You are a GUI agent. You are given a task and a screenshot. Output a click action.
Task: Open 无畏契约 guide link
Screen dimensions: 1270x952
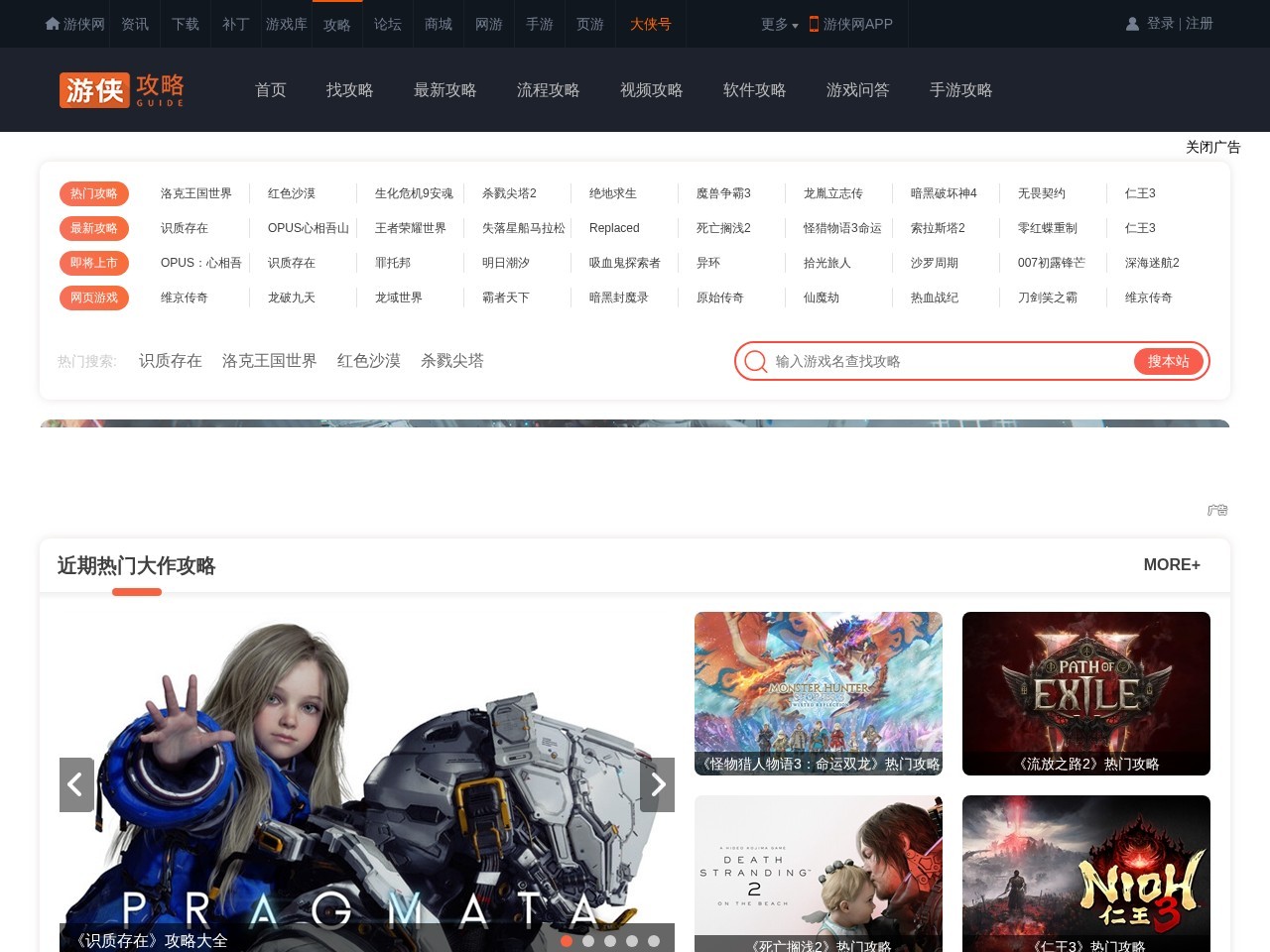(x=1042, y=193)
